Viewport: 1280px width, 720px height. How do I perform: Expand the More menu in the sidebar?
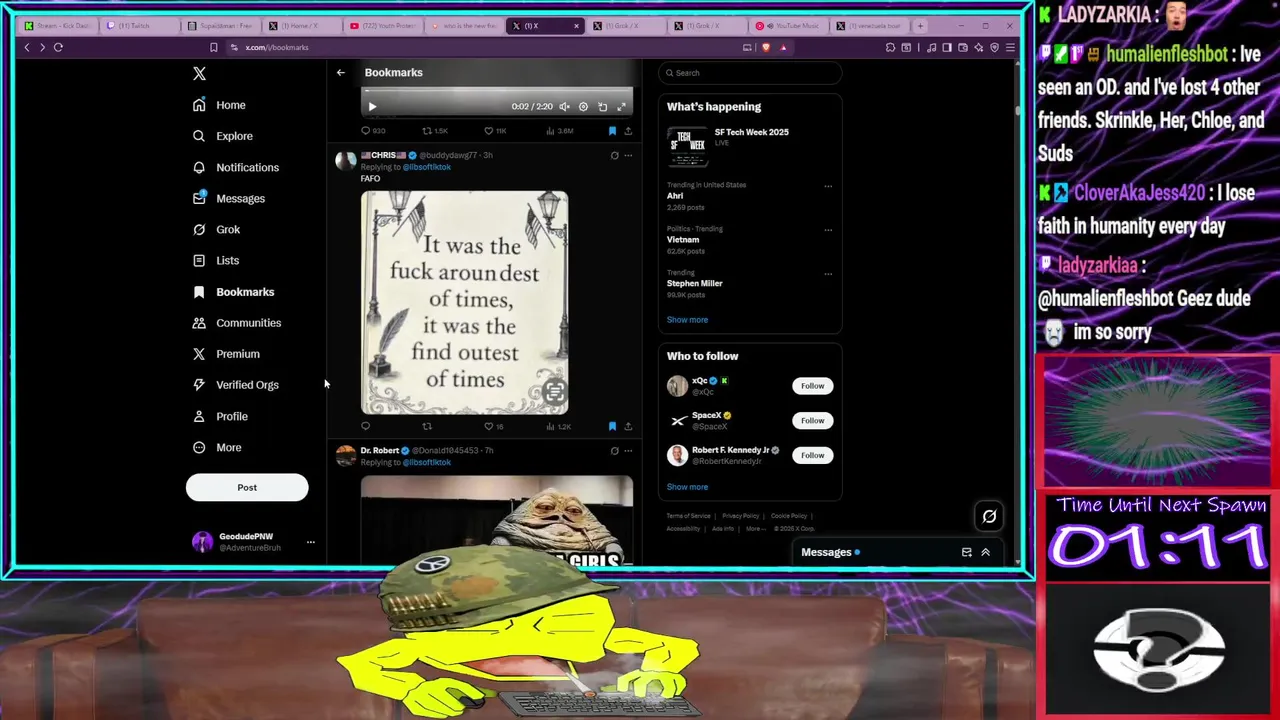[216, 447]
